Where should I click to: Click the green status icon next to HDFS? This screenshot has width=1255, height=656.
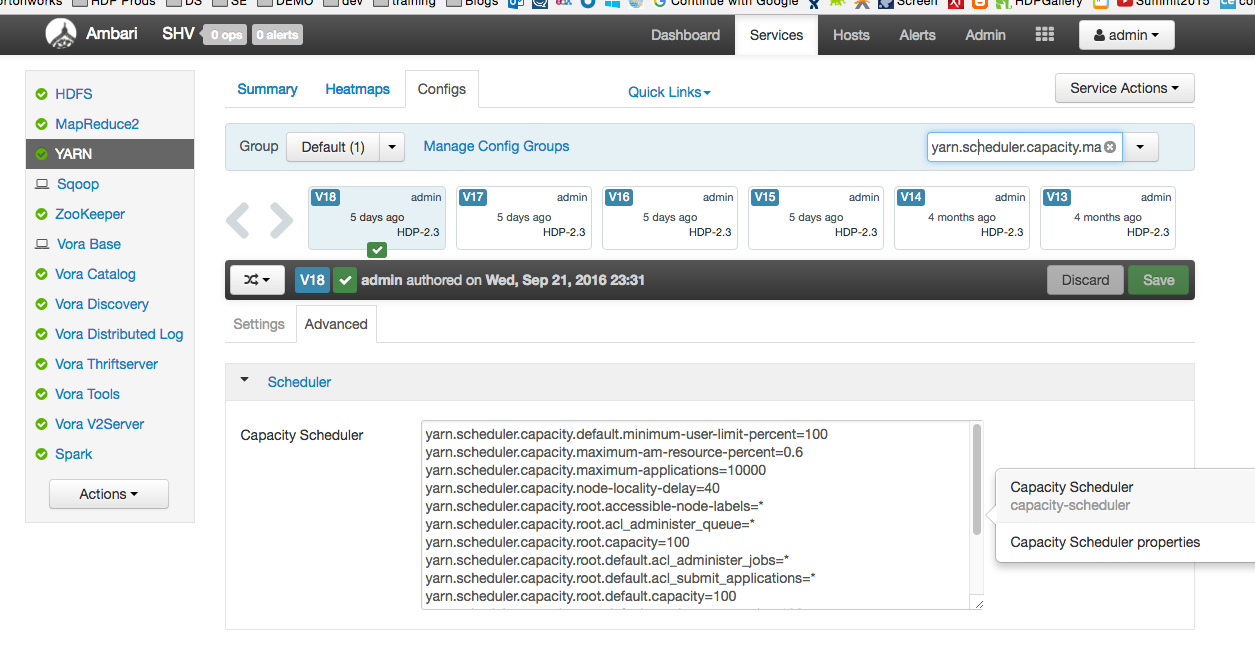click(x=41, y=94)
